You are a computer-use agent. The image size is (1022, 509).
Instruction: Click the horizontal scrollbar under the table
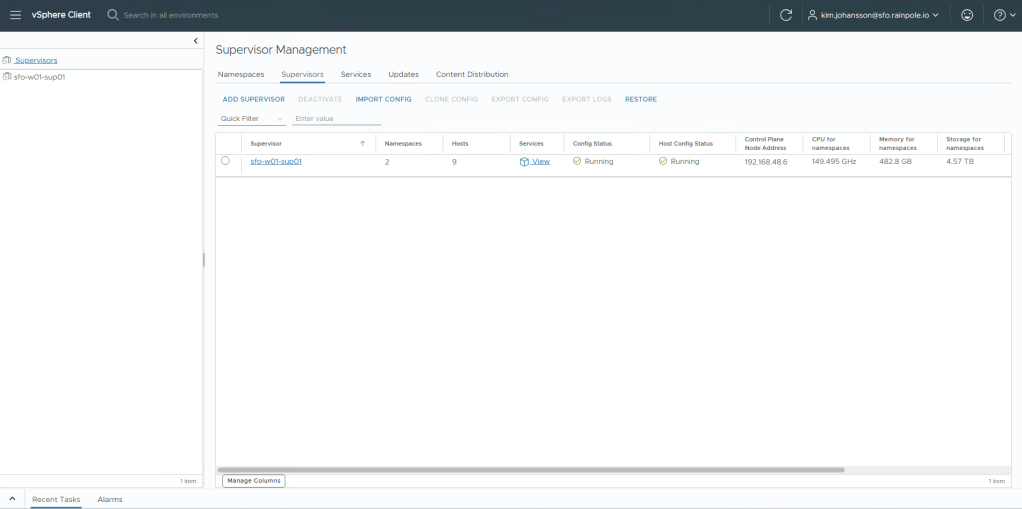click(530, 469)
